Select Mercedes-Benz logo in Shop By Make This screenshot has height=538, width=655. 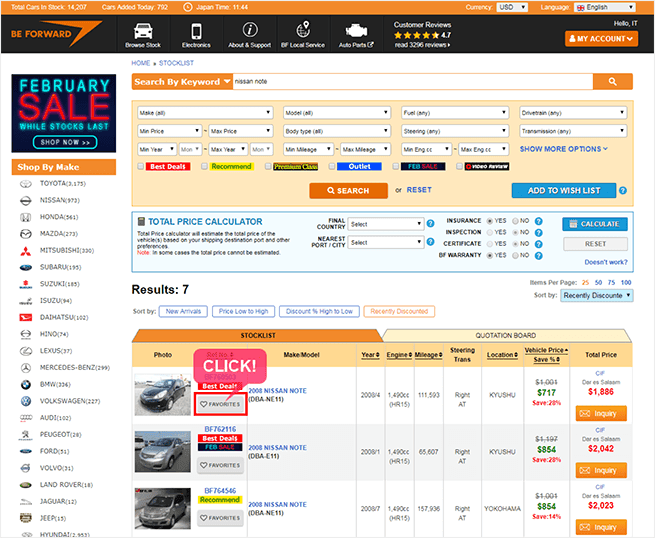coord(26,368)
